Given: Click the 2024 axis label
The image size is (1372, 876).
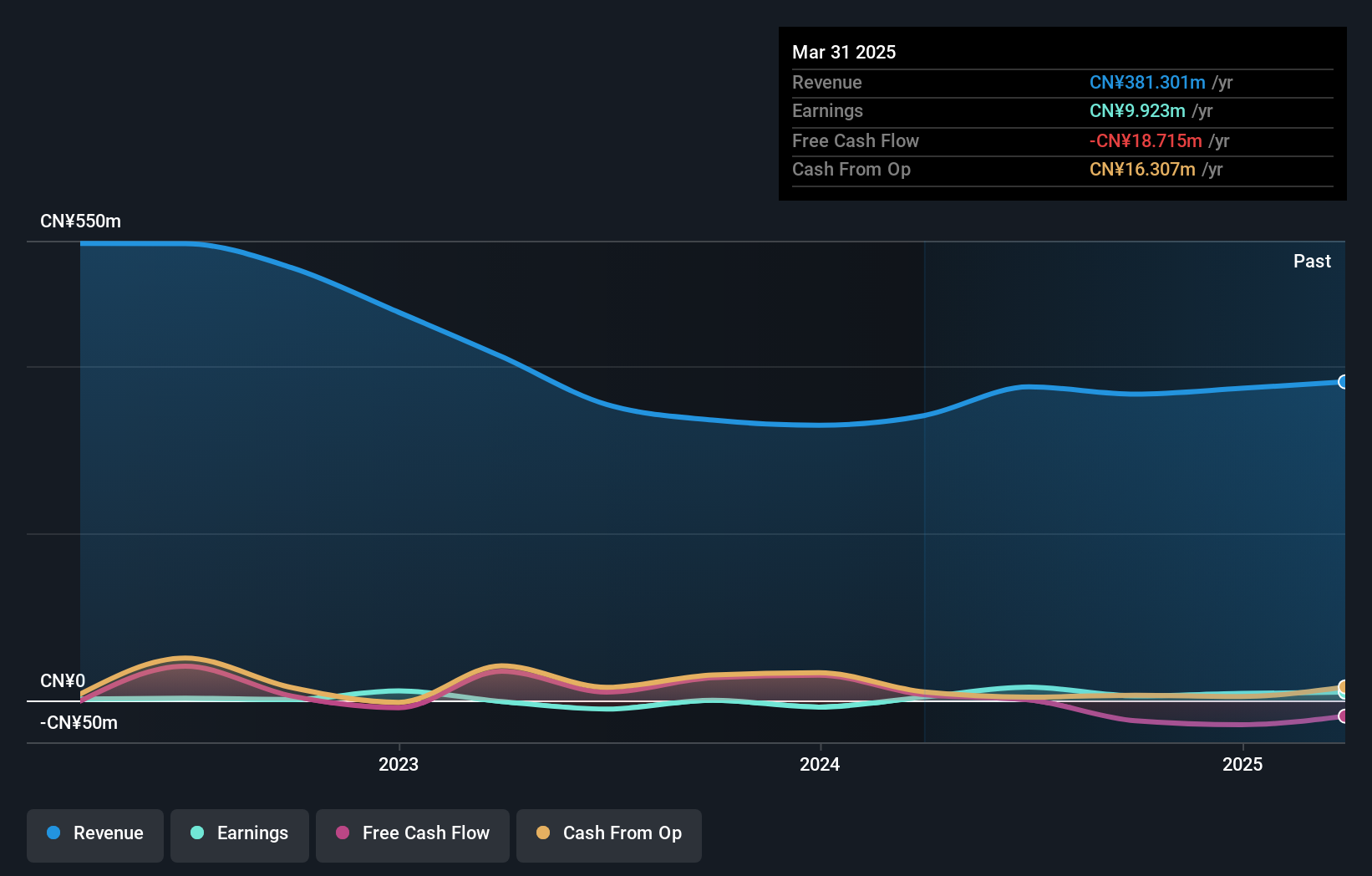Looking at the screenshot, I should 820,764.
